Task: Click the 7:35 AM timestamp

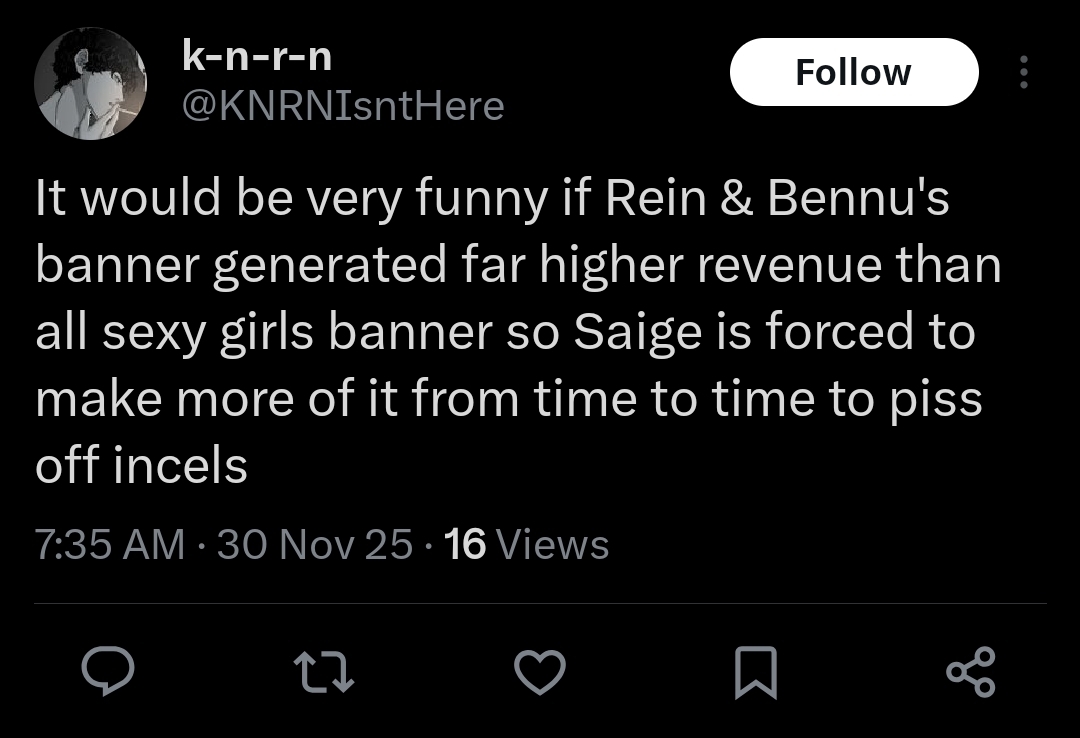Action: click(x=110, y=545)
